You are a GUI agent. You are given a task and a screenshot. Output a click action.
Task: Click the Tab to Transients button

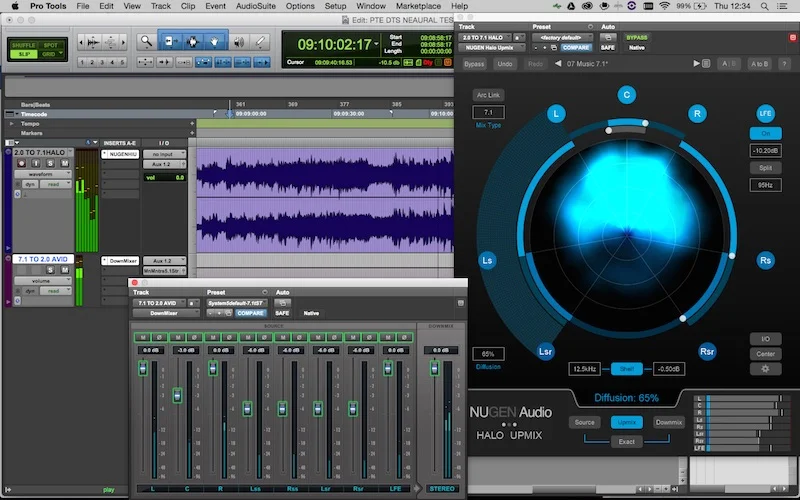[x=164, y=62]
